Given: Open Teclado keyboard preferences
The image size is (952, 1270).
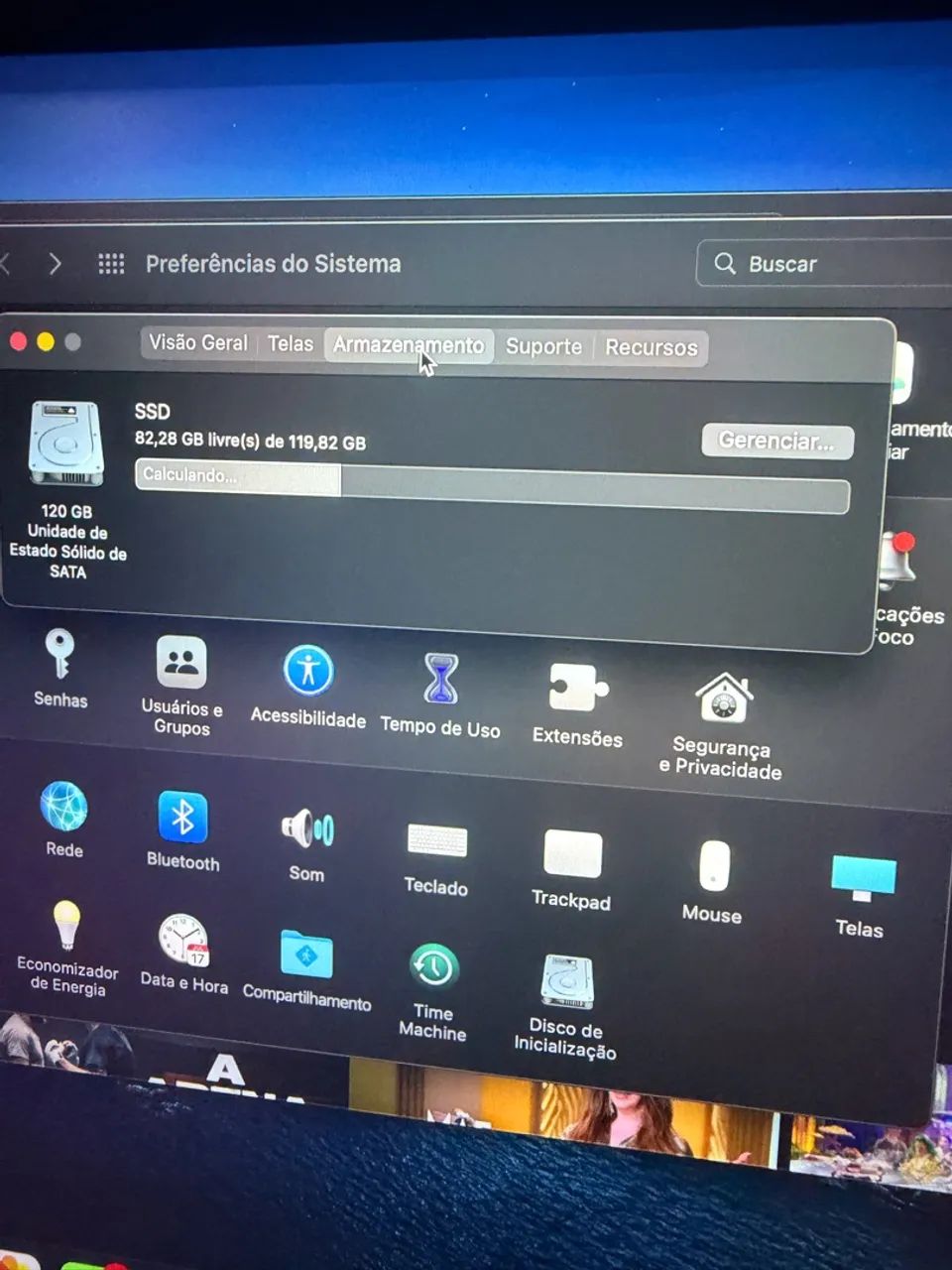Looking at the screenshot, I should pyautogui.click(x=436, y=858).
